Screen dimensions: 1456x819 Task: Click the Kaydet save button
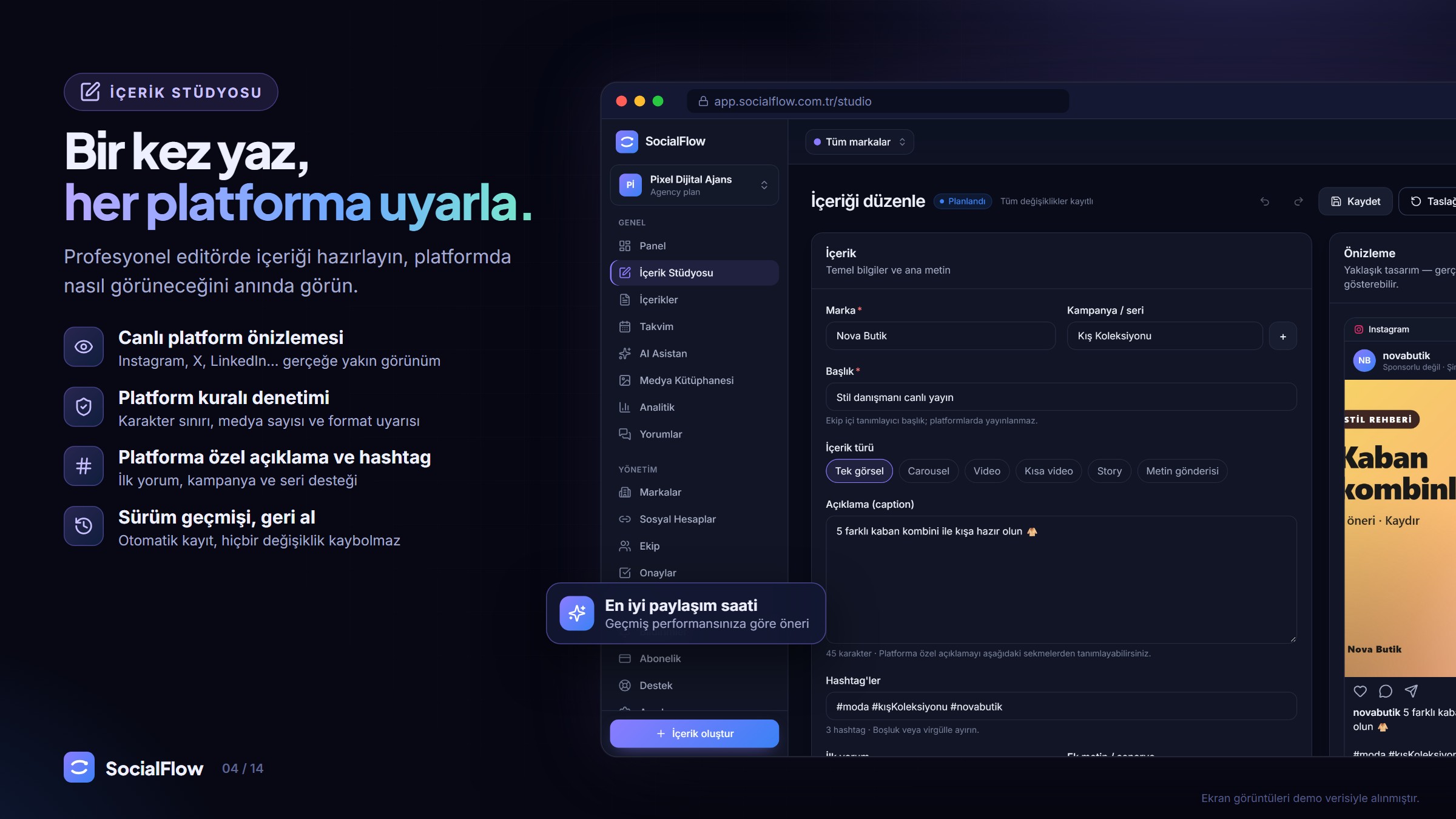pos(1355,201)
